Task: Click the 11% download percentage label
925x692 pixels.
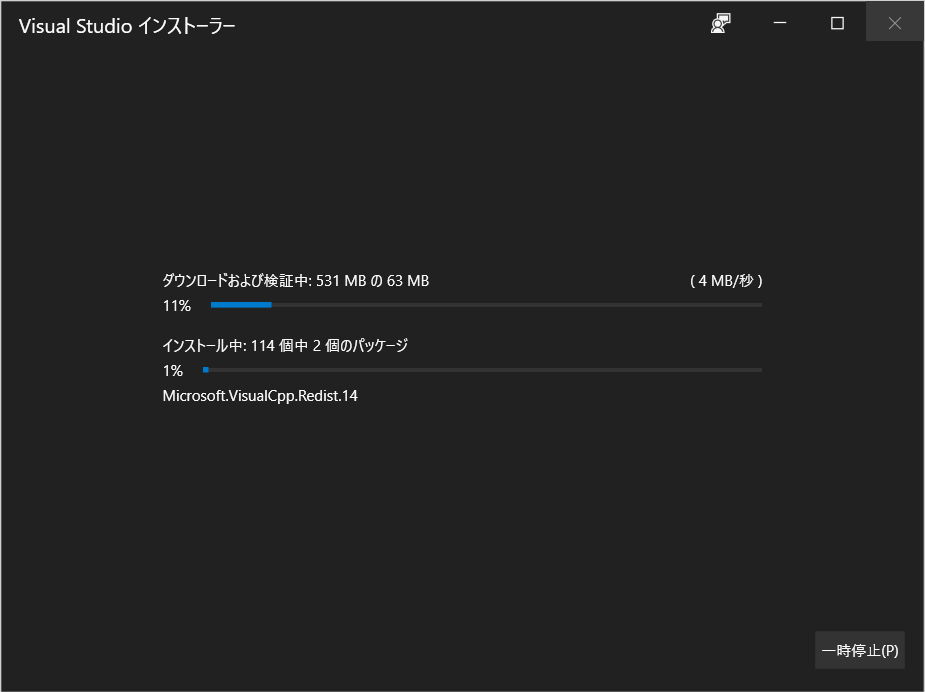Action: 177,306
